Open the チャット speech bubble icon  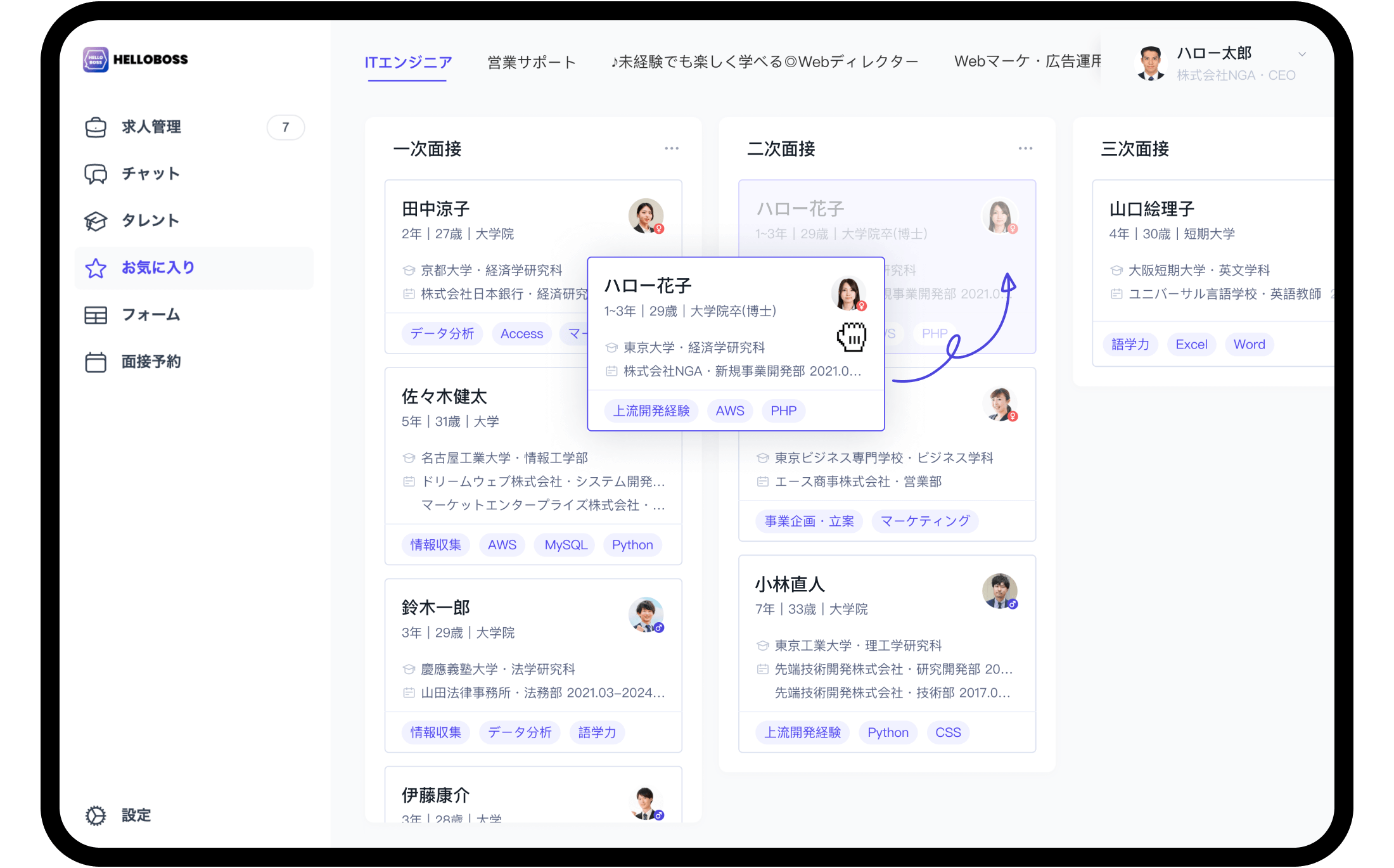click(x=96, y=174)
